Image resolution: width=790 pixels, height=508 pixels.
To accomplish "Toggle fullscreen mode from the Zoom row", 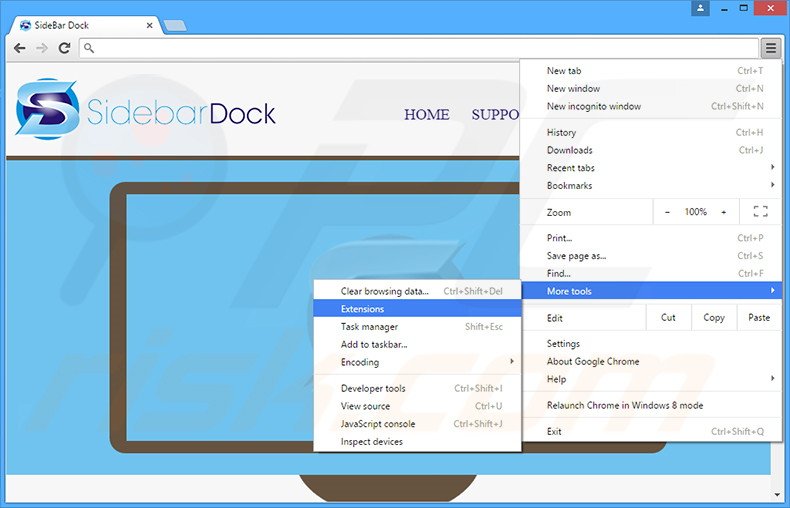I will coord(760,212).
